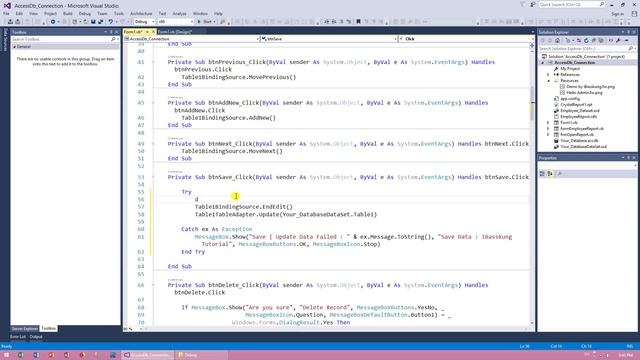Click the code editor vertical scrollbar
This screenshot has height=360, width=640.
point(532,184)
